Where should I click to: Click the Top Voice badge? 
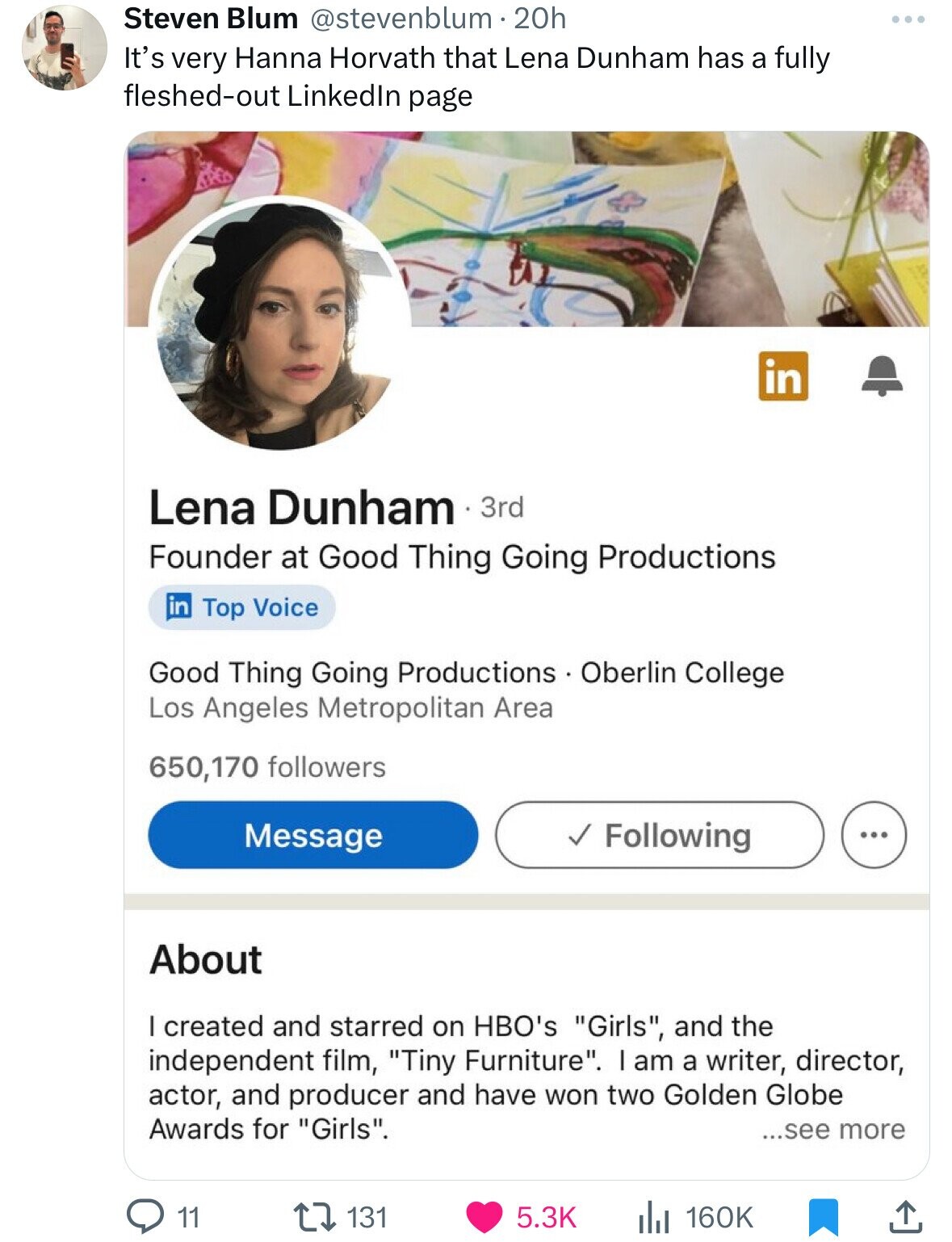coord(242,607)
